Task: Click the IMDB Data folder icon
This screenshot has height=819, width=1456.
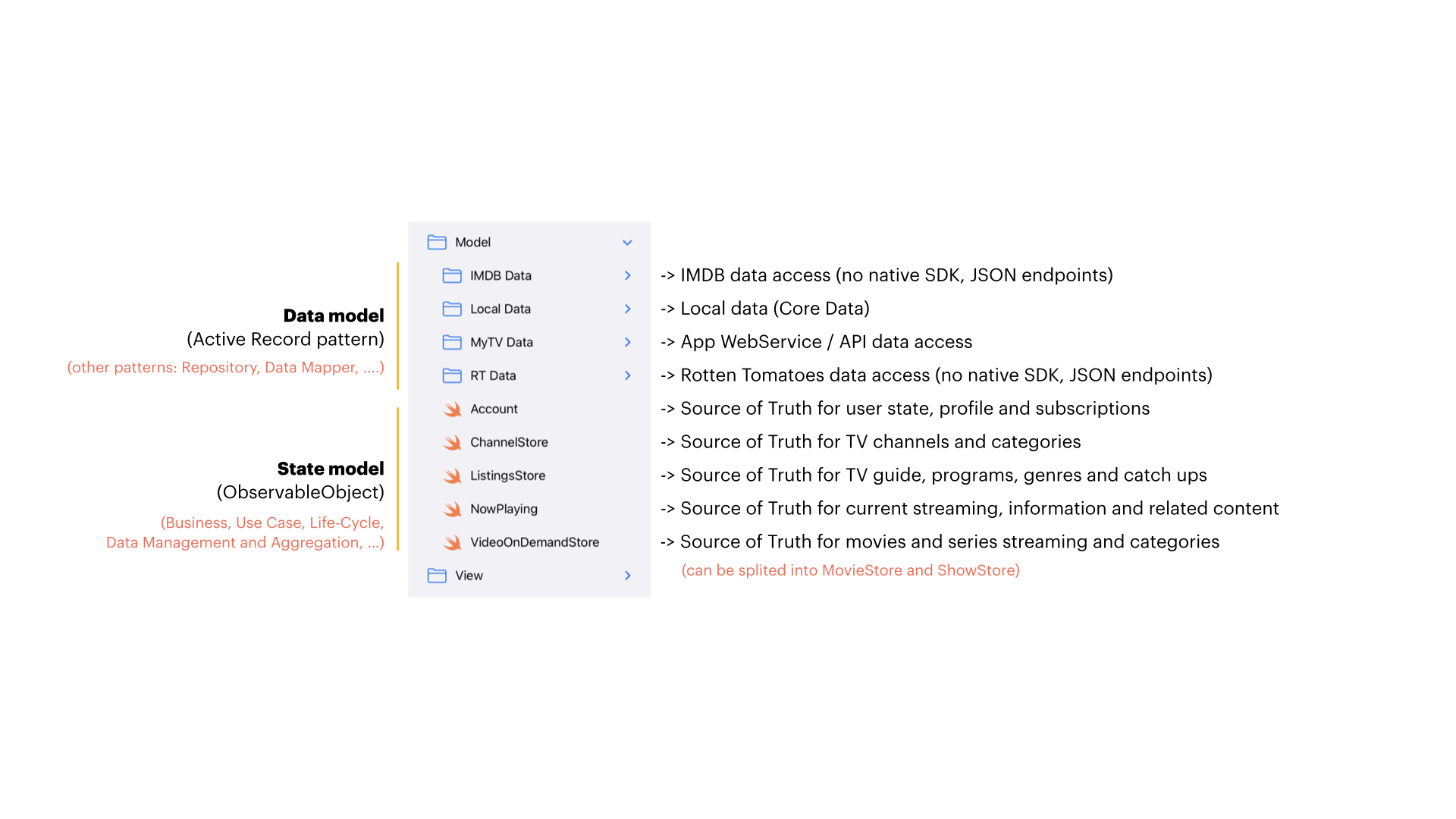Action: 452,275
